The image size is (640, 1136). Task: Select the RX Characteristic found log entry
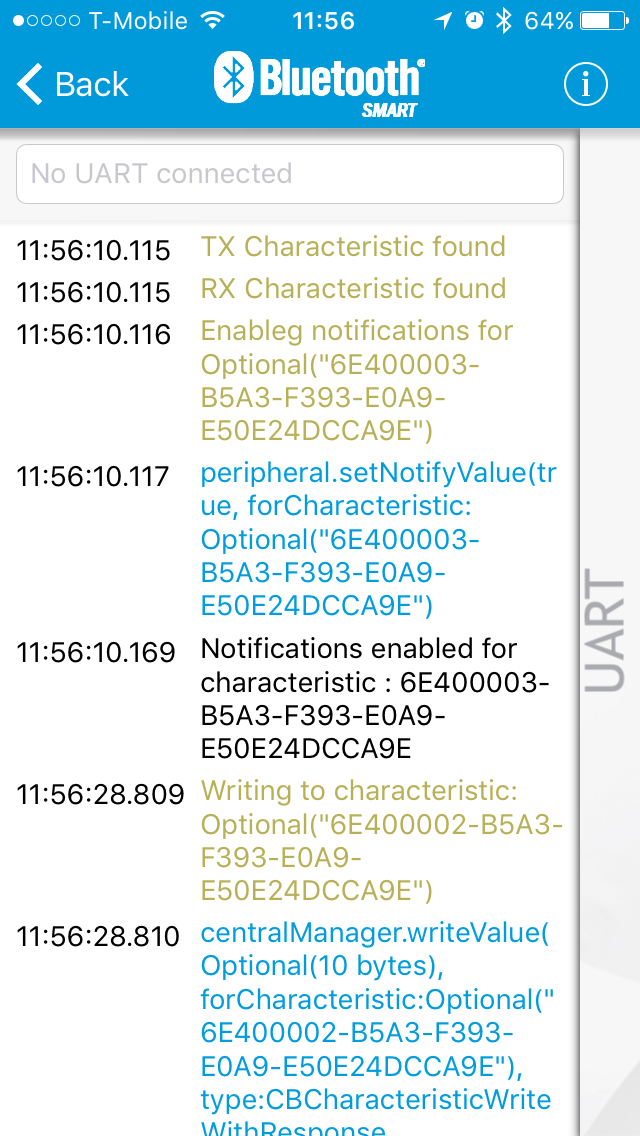pos(290,289)
